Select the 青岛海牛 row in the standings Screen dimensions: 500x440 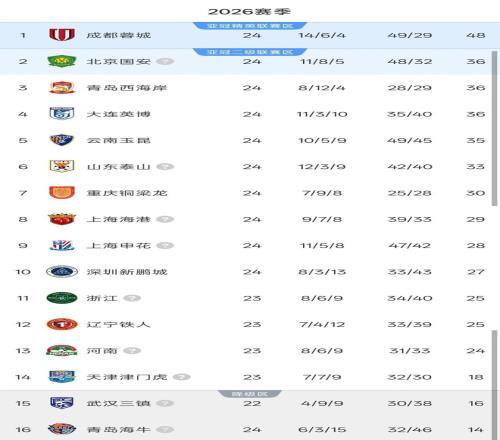250,429
